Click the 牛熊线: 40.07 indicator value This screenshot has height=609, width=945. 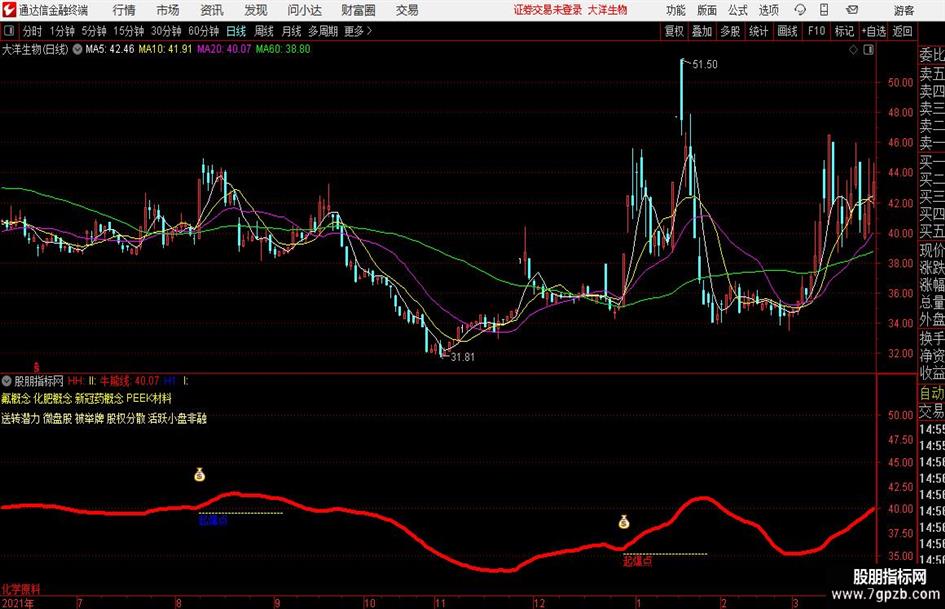[x=130, y=381]
